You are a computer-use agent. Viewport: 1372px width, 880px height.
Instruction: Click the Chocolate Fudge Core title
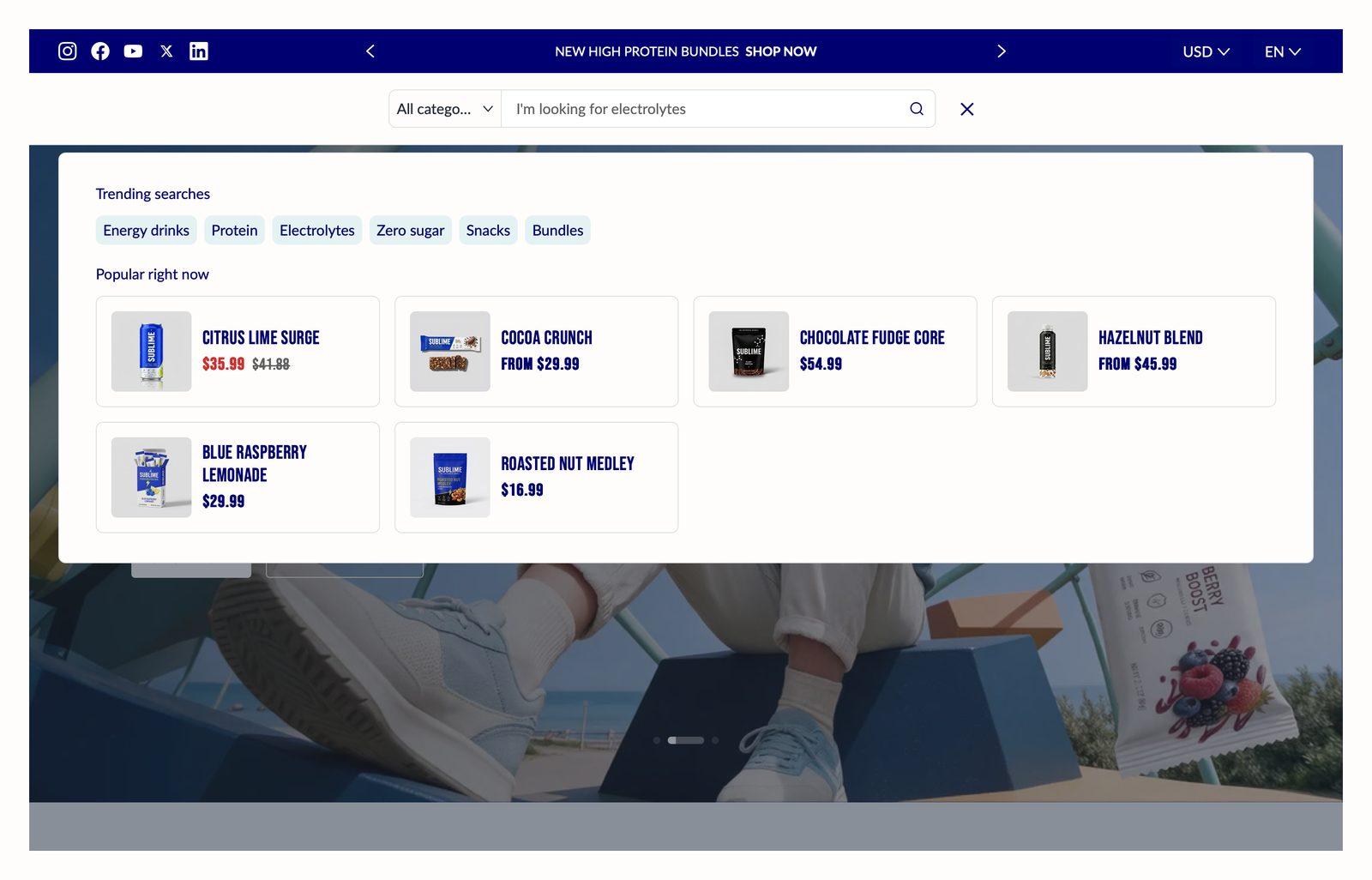tap(872, 338)
